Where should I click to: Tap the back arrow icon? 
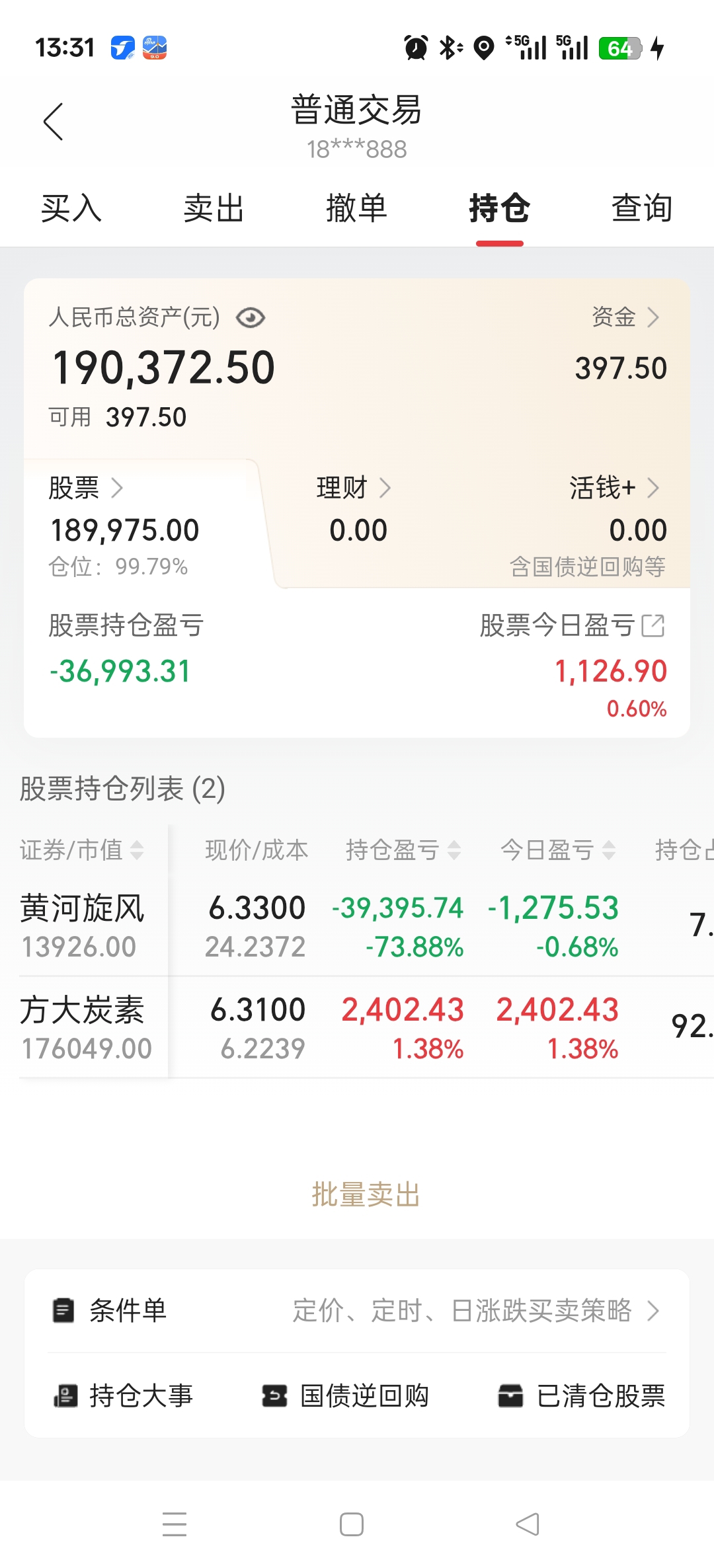click(x=53, y=122)
